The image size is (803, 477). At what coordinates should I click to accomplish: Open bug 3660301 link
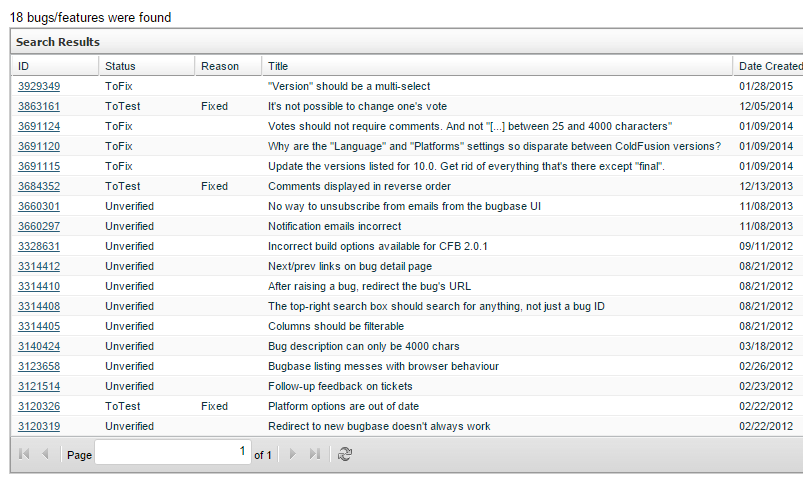point(39,206)
